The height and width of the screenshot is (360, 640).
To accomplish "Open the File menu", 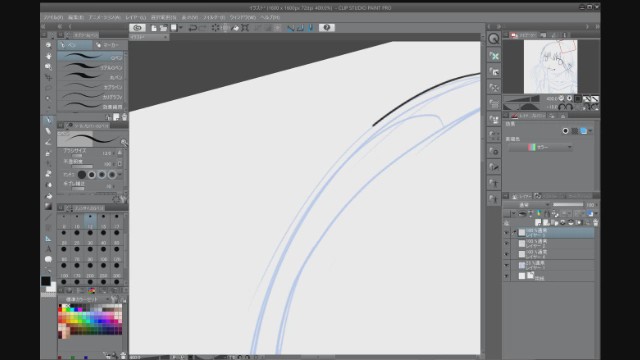I will click(53, 18).
